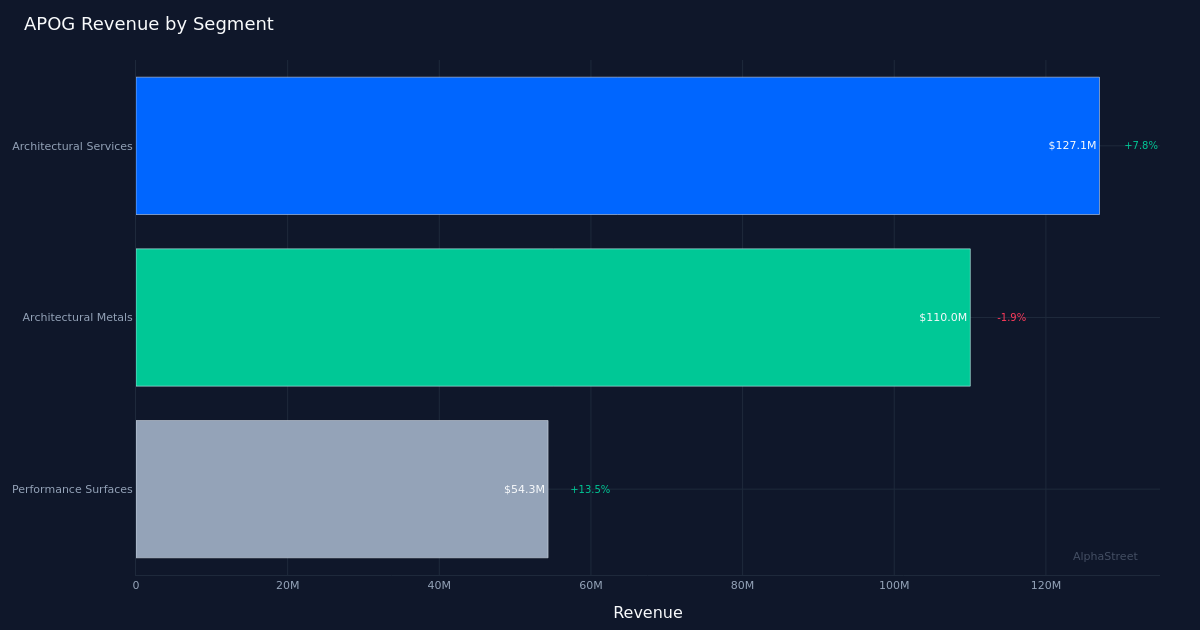Click the chart title APOG Revenue by Segment
This screenshot has height=630, width=1200.
(x=149, y=25)
